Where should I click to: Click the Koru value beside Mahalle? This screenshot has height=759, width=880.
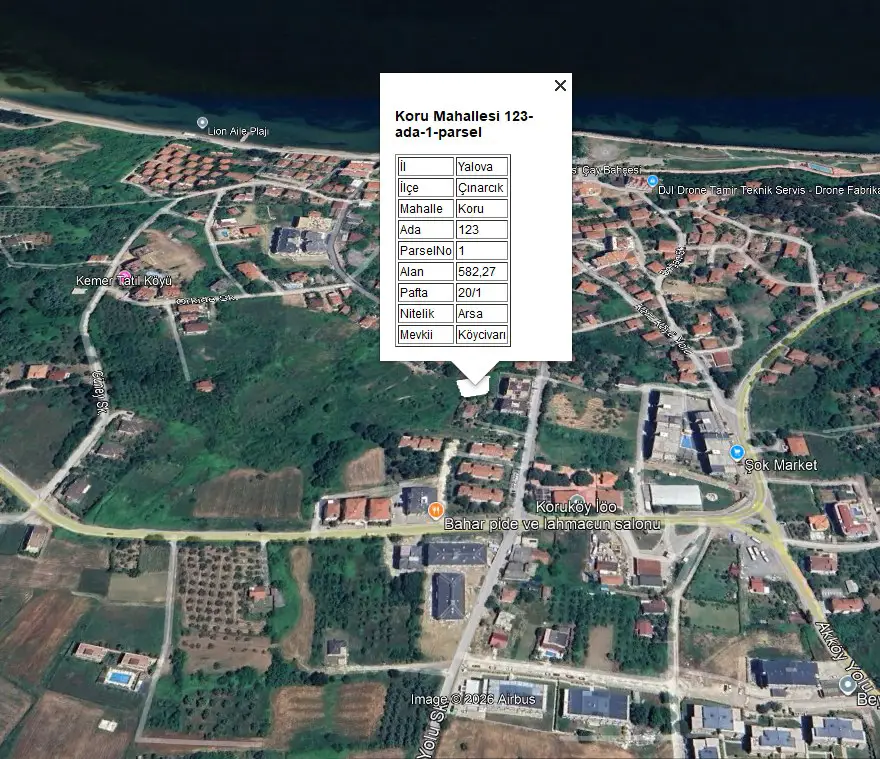coord(482,208)
